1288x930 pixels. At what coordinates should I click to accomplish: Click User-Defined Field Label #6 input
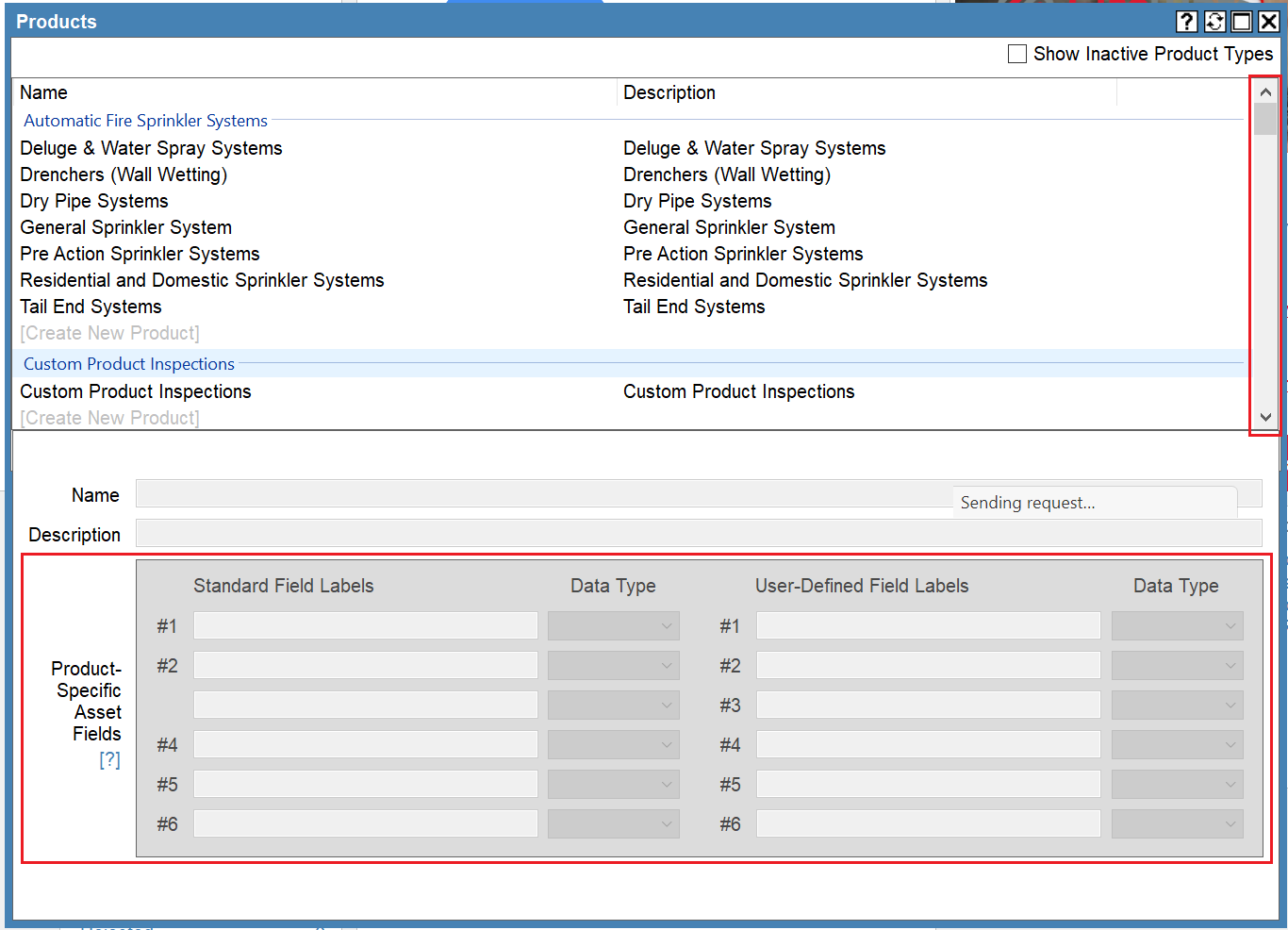(929, 823)
